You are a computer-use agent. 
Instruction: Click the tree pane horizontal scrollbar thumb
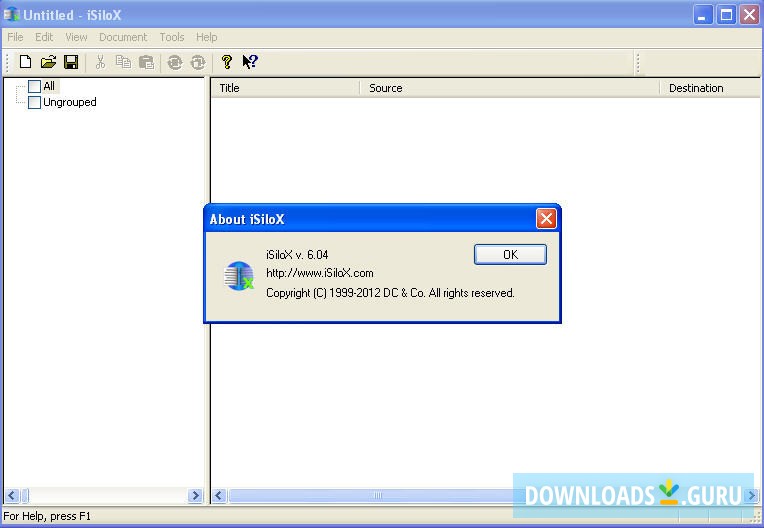(x=25, y=496)
